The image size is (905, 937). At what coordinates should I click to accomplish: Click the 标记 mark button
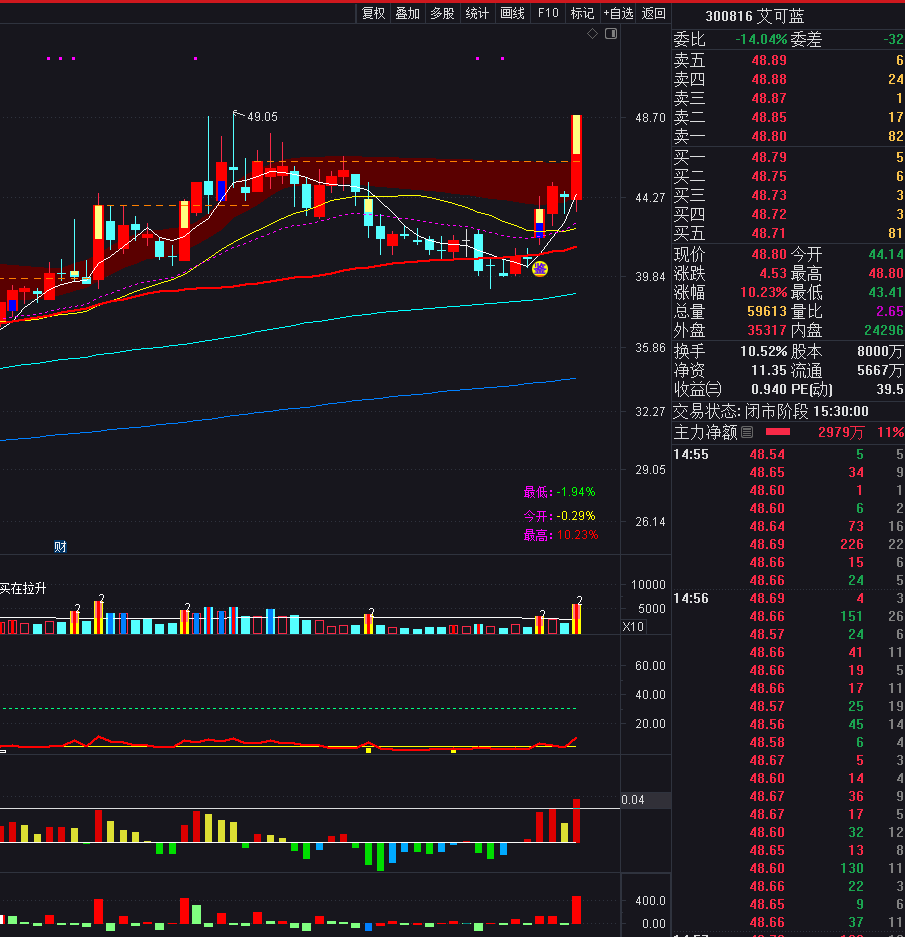(x=582, y=13)
